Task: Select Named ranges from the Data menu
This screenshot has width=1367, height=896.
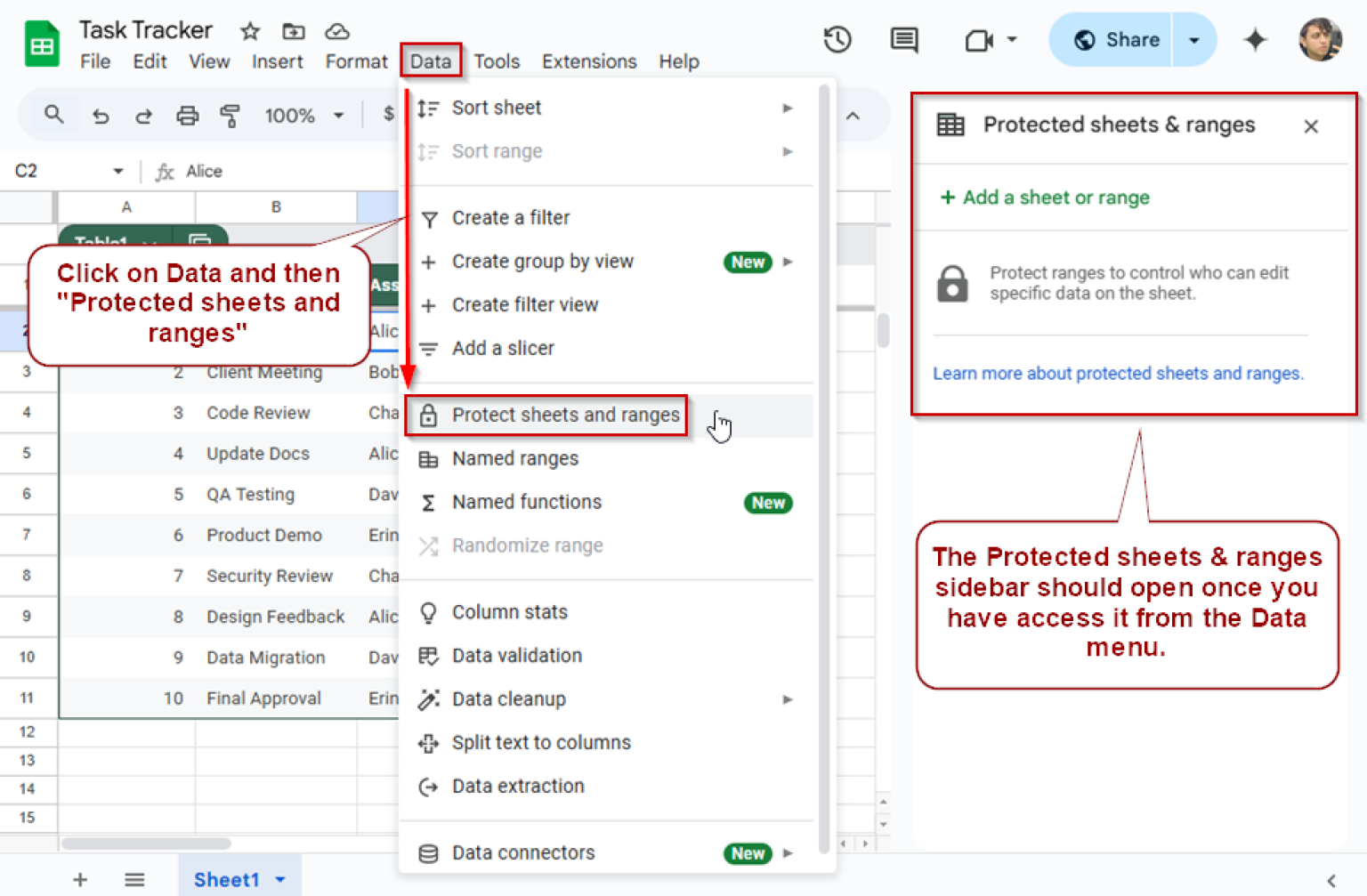Action: pos(516,458)
